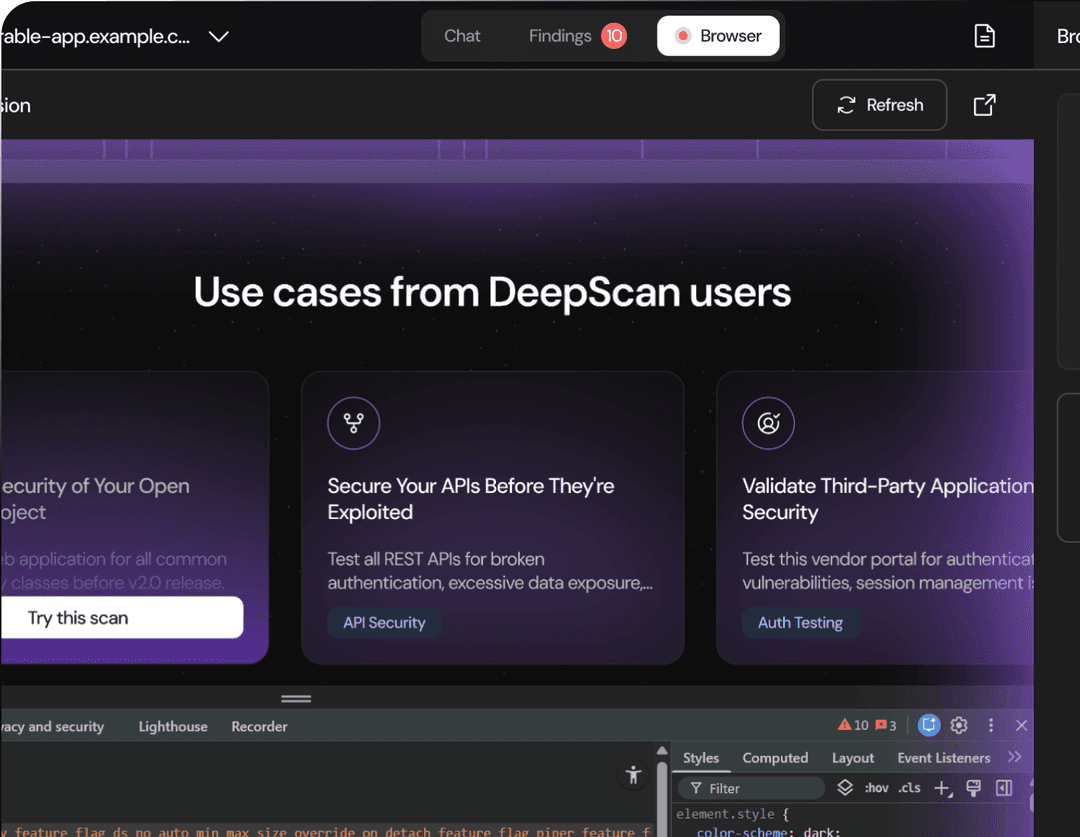Click the branch icon on the APIs card

[353, 423]
